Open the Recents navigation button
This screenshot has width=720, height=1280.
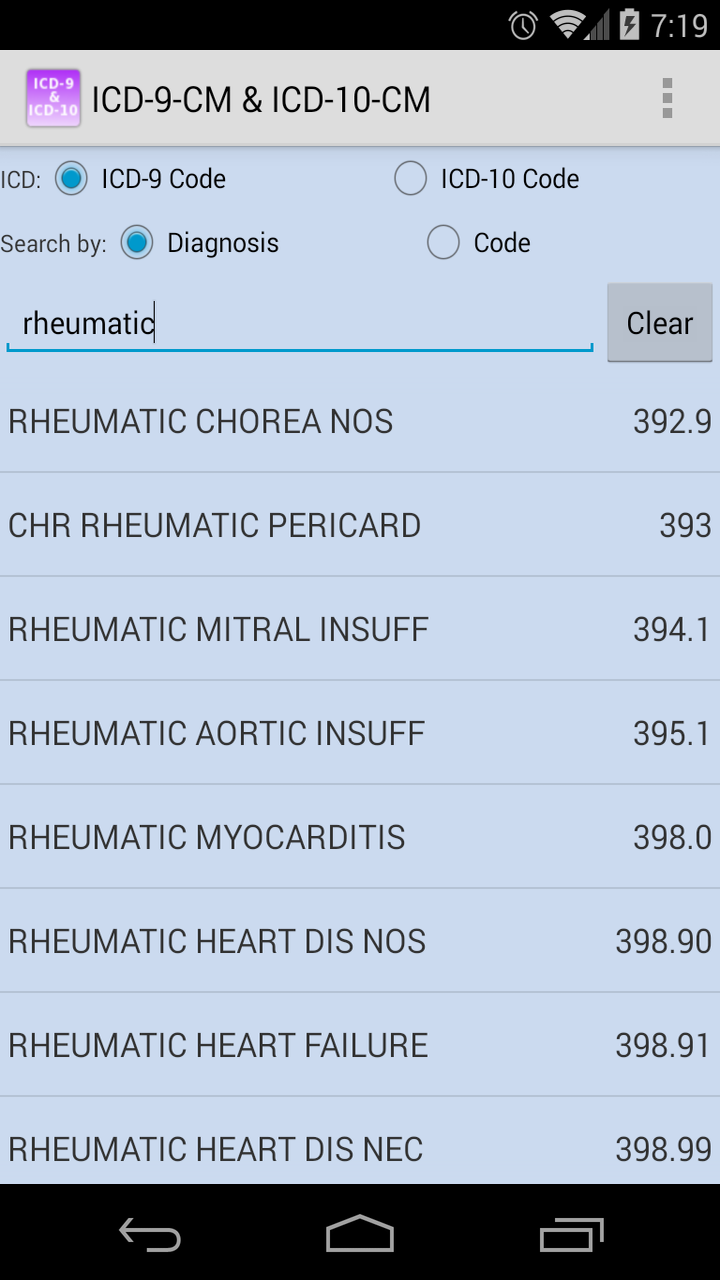click(x=570, y=1235)
